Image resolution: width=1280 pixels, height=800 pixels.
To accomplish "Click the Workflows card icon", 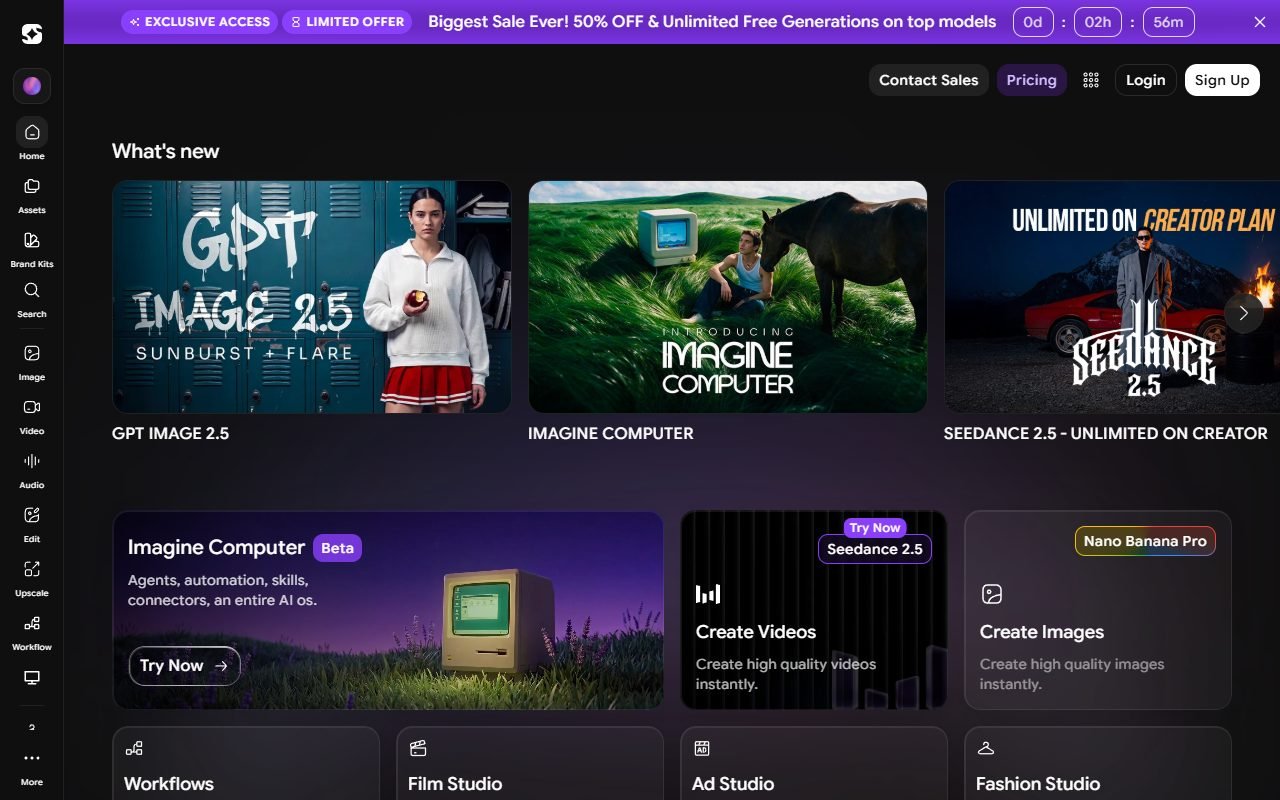I will (134, 748).
